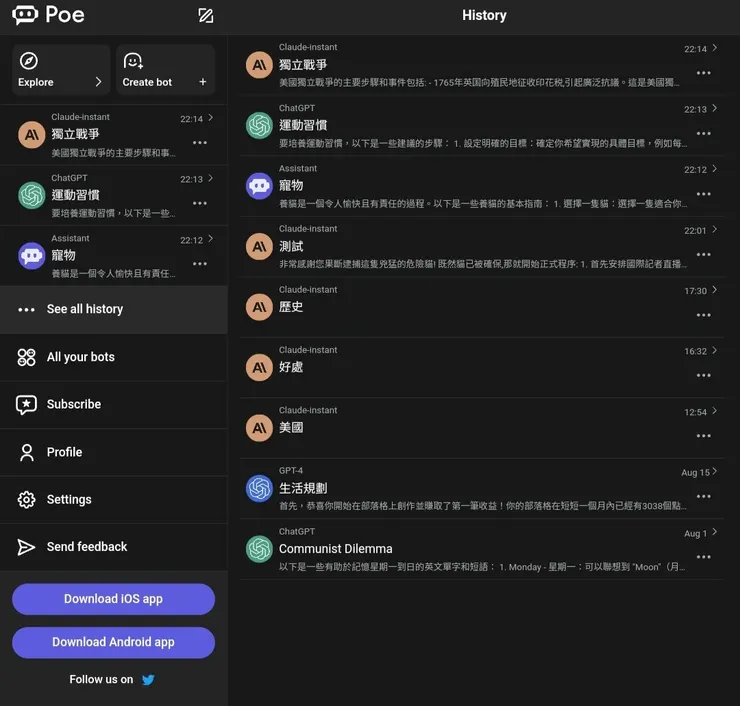
Task: Expand 好處 chevron at 16:32
Action: pos(715,350)
